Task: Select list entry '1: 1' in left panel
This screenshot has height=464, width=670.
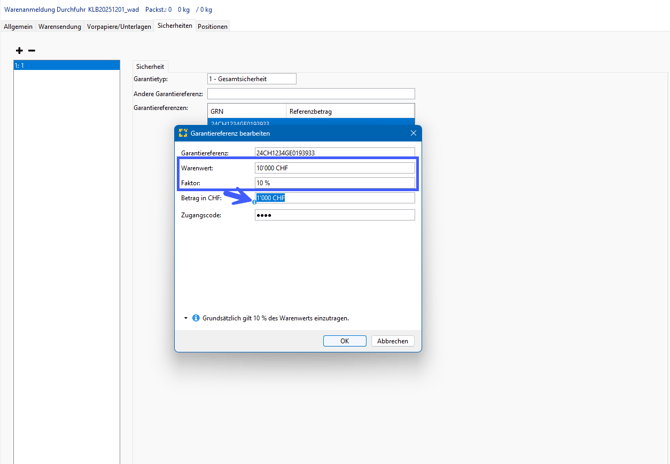Action: (x=66, y=65)
